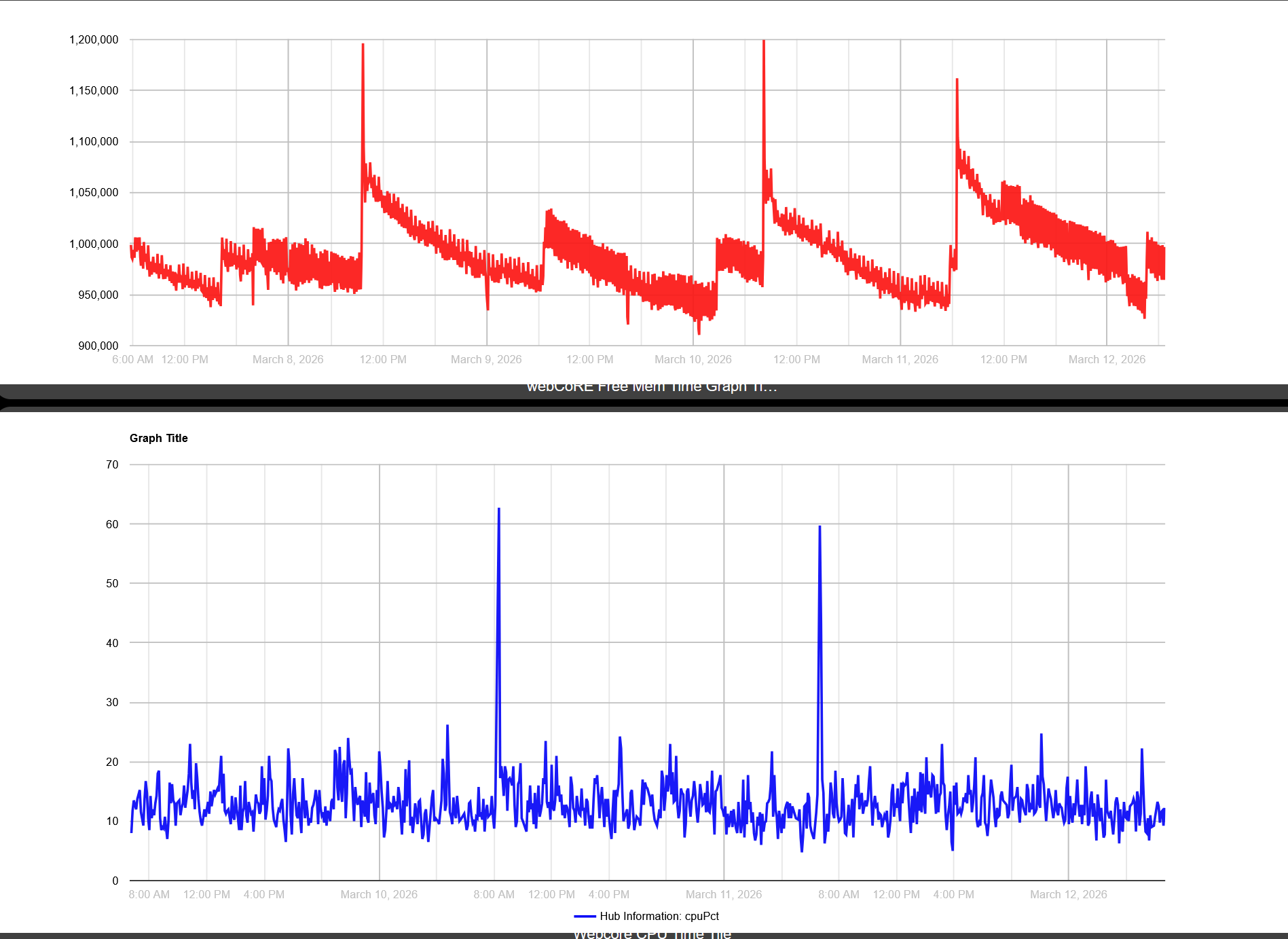Click the 70 y-axis label on CPU chart
Screen dimensions: 1288x939
(112, 464)
